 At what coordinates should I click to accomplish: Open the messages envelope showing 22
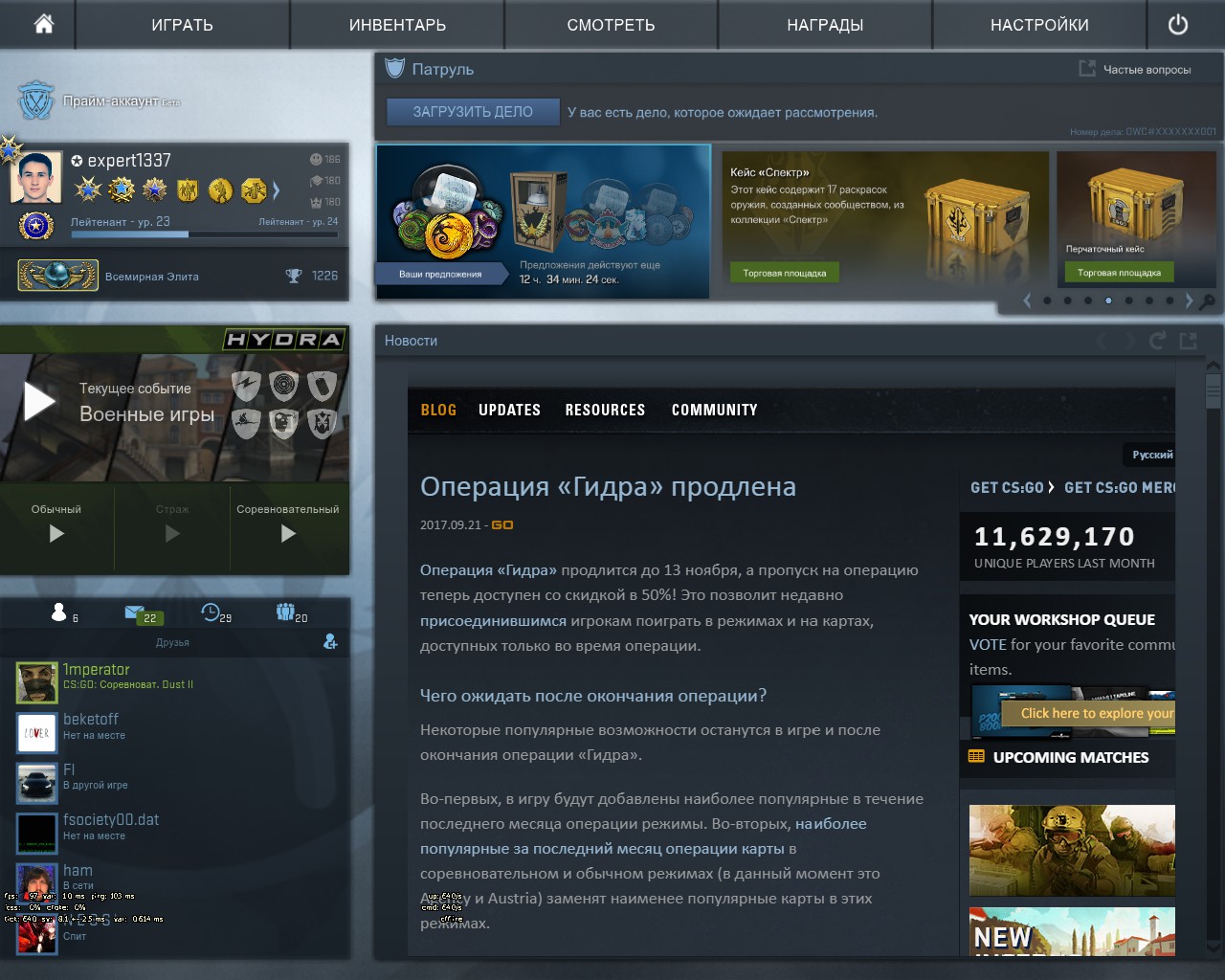[144, 614]
